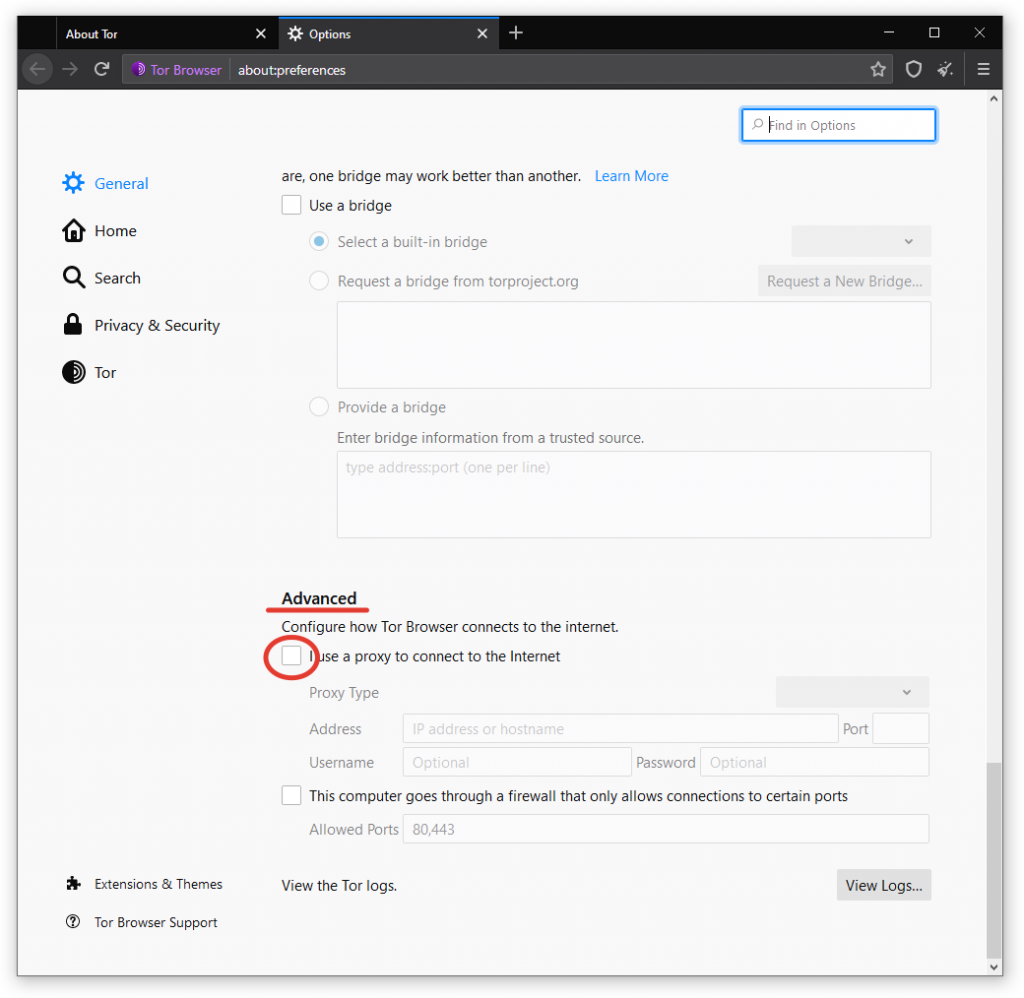Tick the use a proxy checkbox

click(291, 655)
